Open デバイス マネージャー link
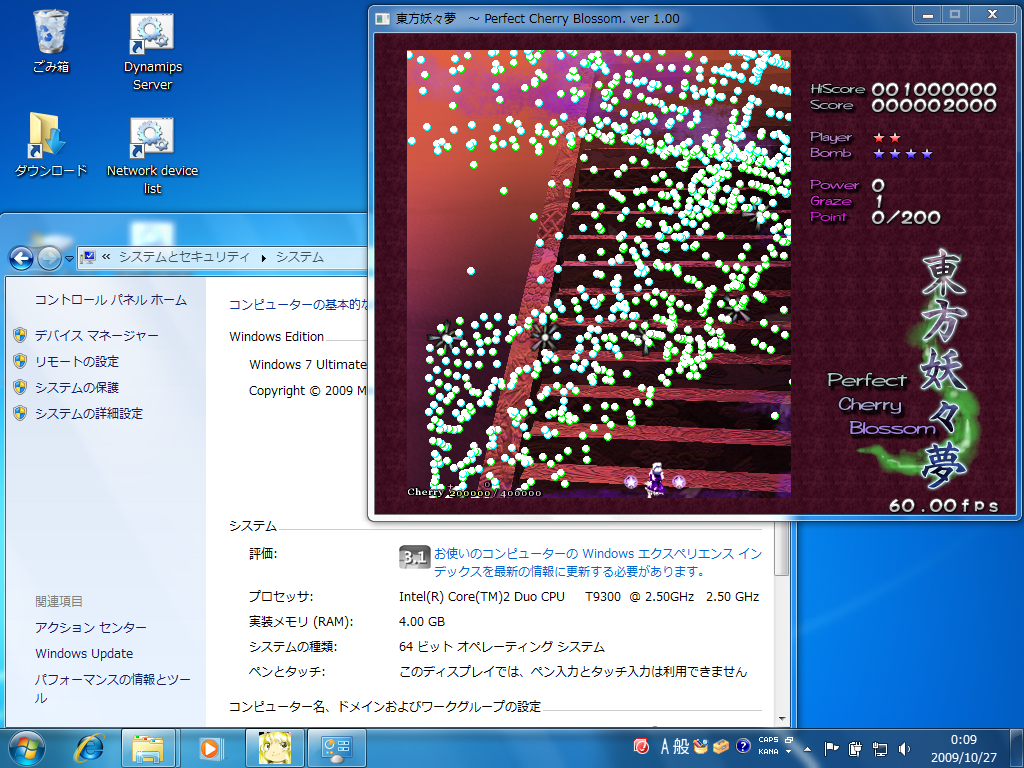The image size is (1024, 768). (x=96, y=335)
